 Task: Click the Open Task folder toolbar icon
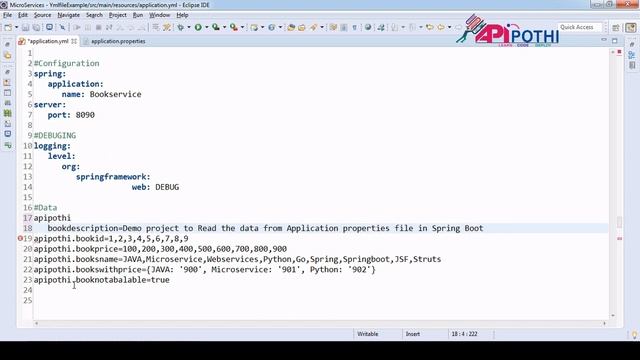[302, 27]
